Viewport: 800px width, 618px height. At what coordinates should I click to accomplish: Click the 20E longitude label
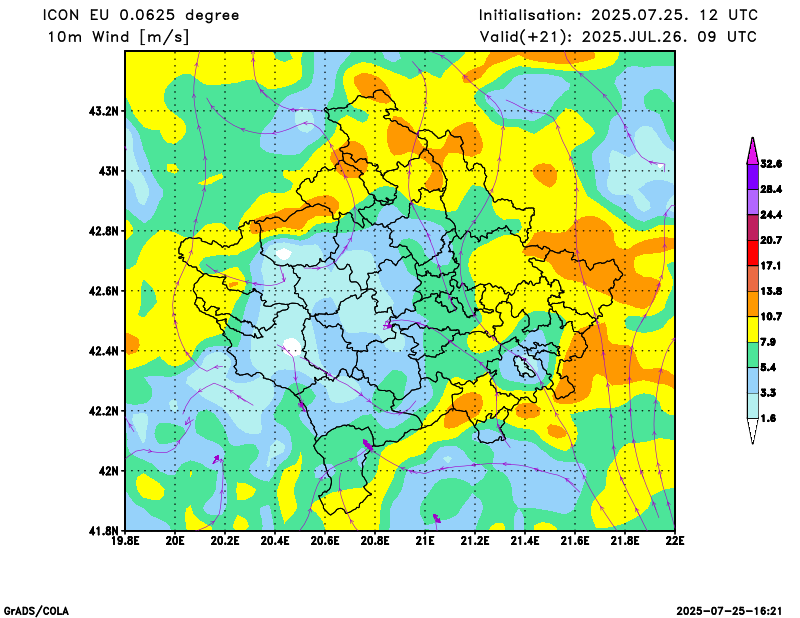pos(175,540)
